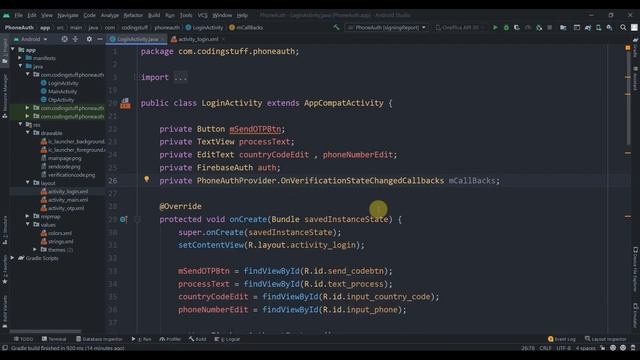Viewport: 640px width, 360px height.
Task: Click the UTF-8 encoding in status bar
Action: [x=563, y=348]
